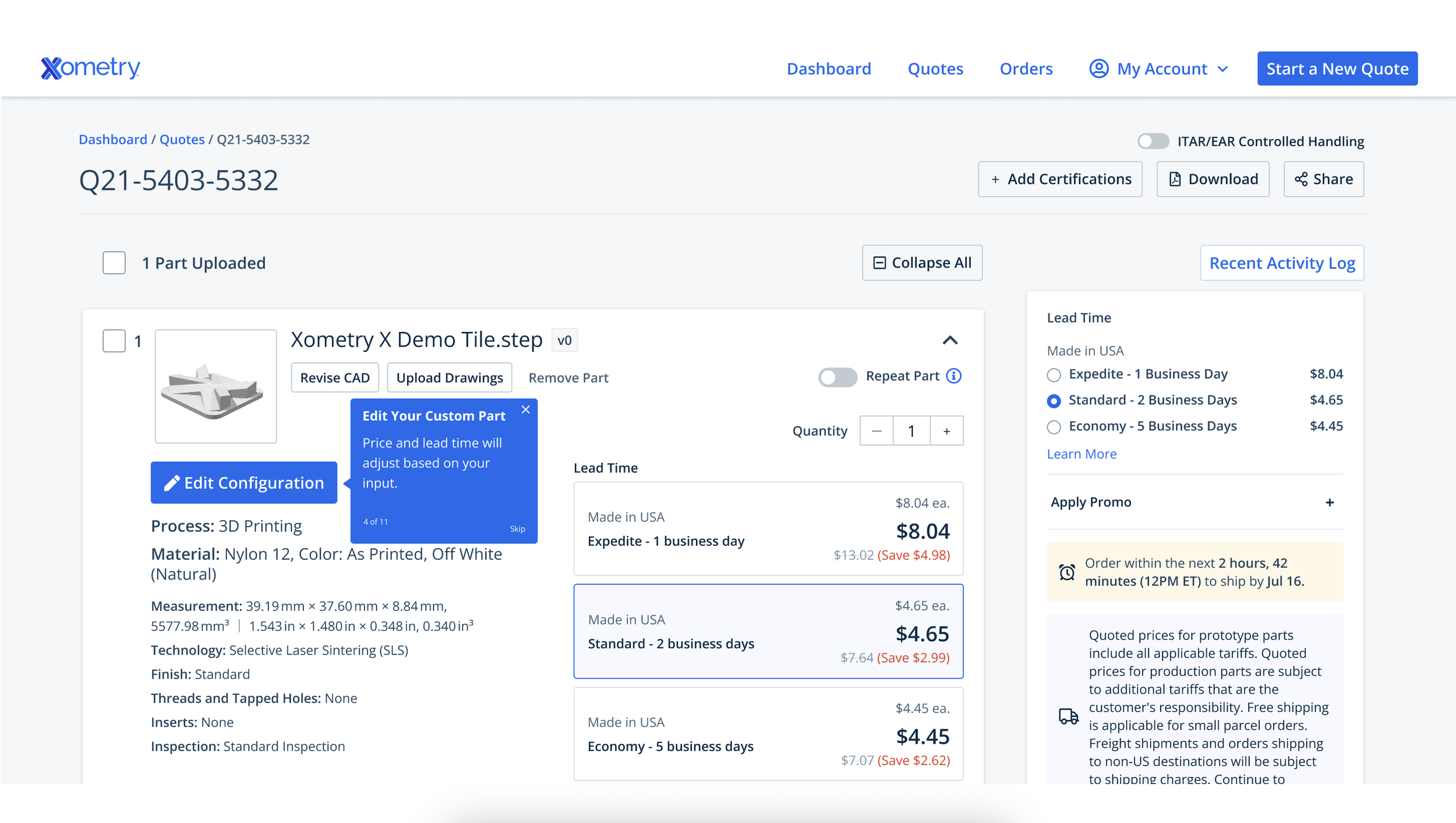
Task: Check the 1 Part Uploaded checkbox
Action: [x=114, y=263]
